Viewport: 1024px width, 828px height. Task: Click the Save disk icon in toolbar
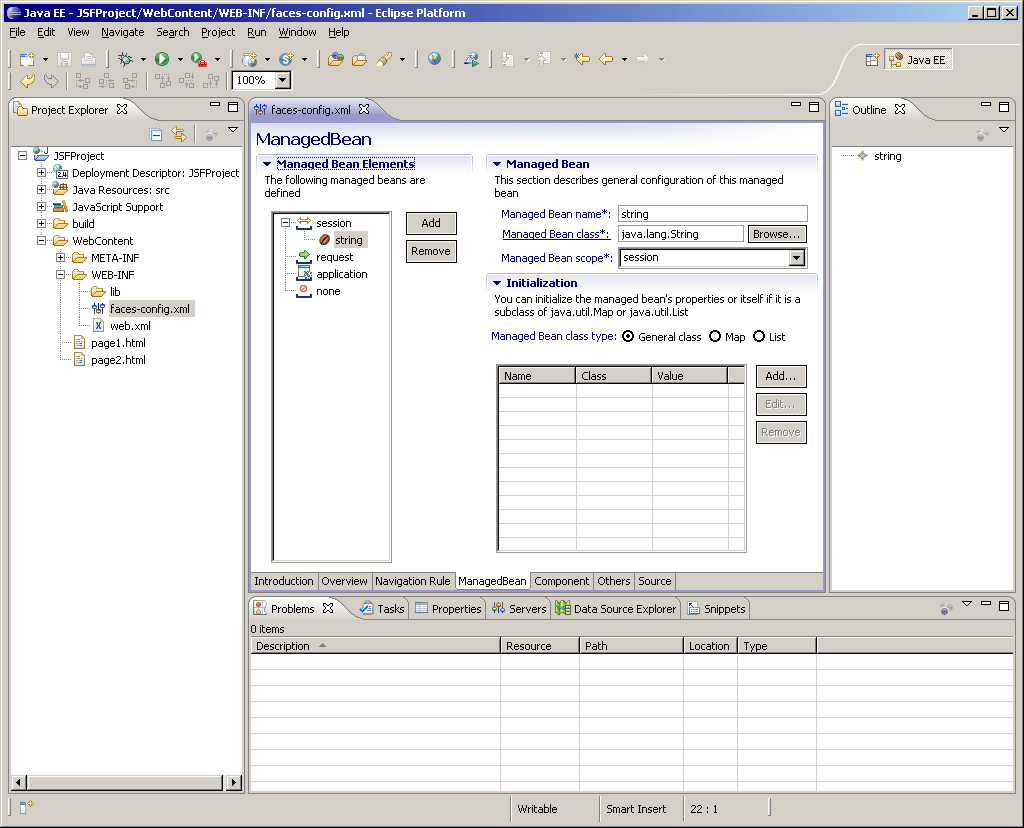[64, 59]
